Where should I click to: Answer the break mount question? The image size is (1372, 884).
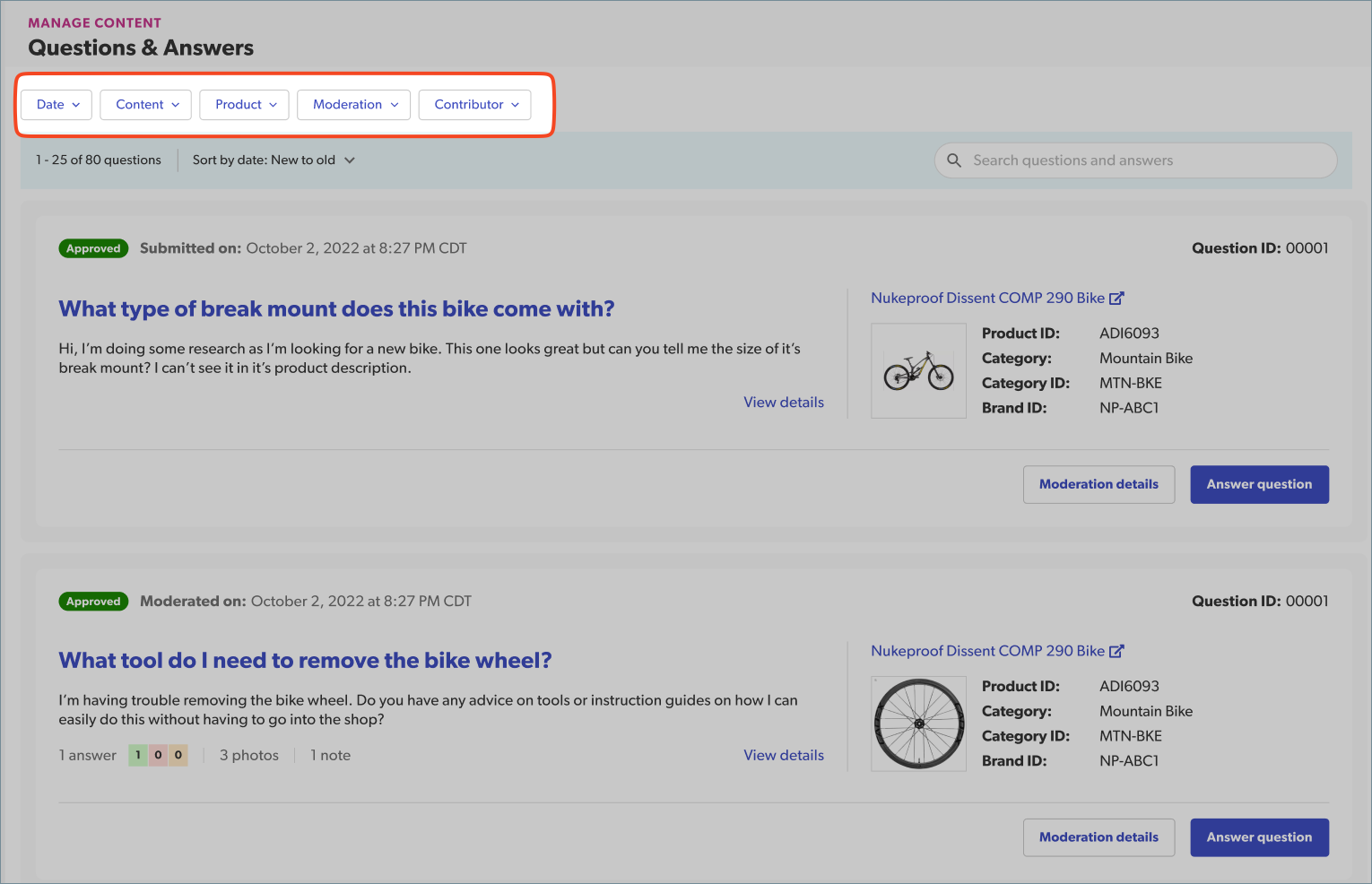coord(1259,484)
